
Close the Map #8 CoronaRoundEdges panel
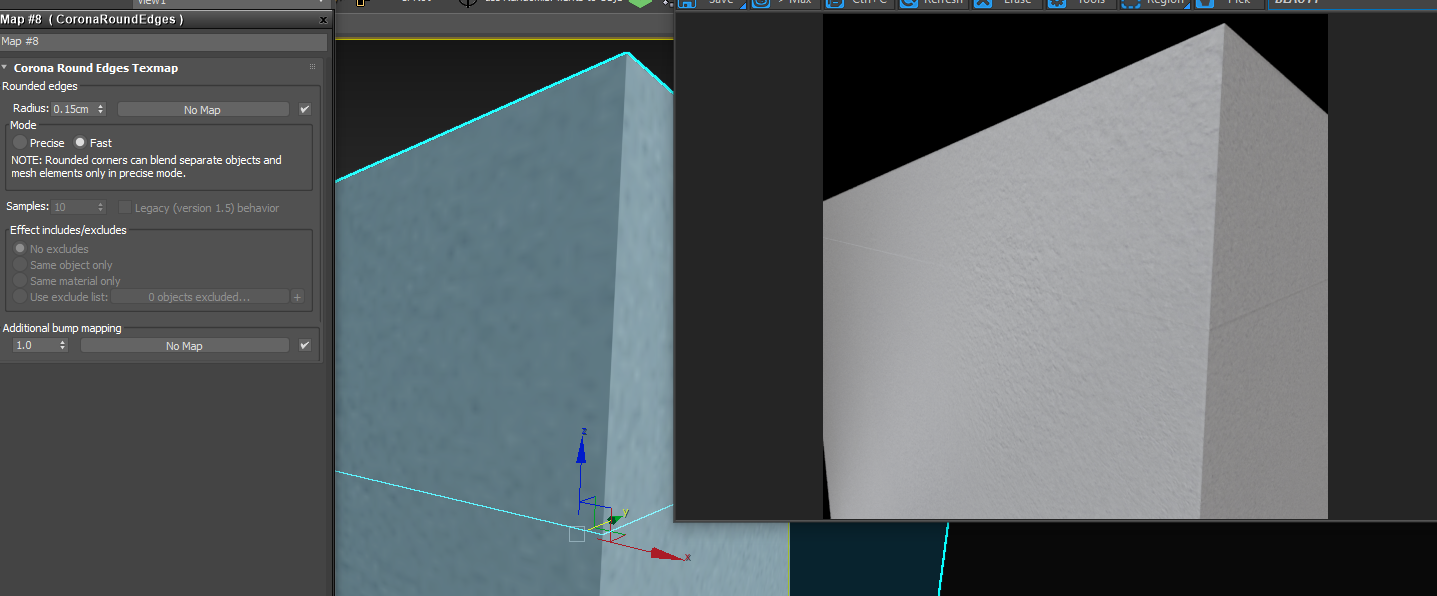(x=322, y=20)
